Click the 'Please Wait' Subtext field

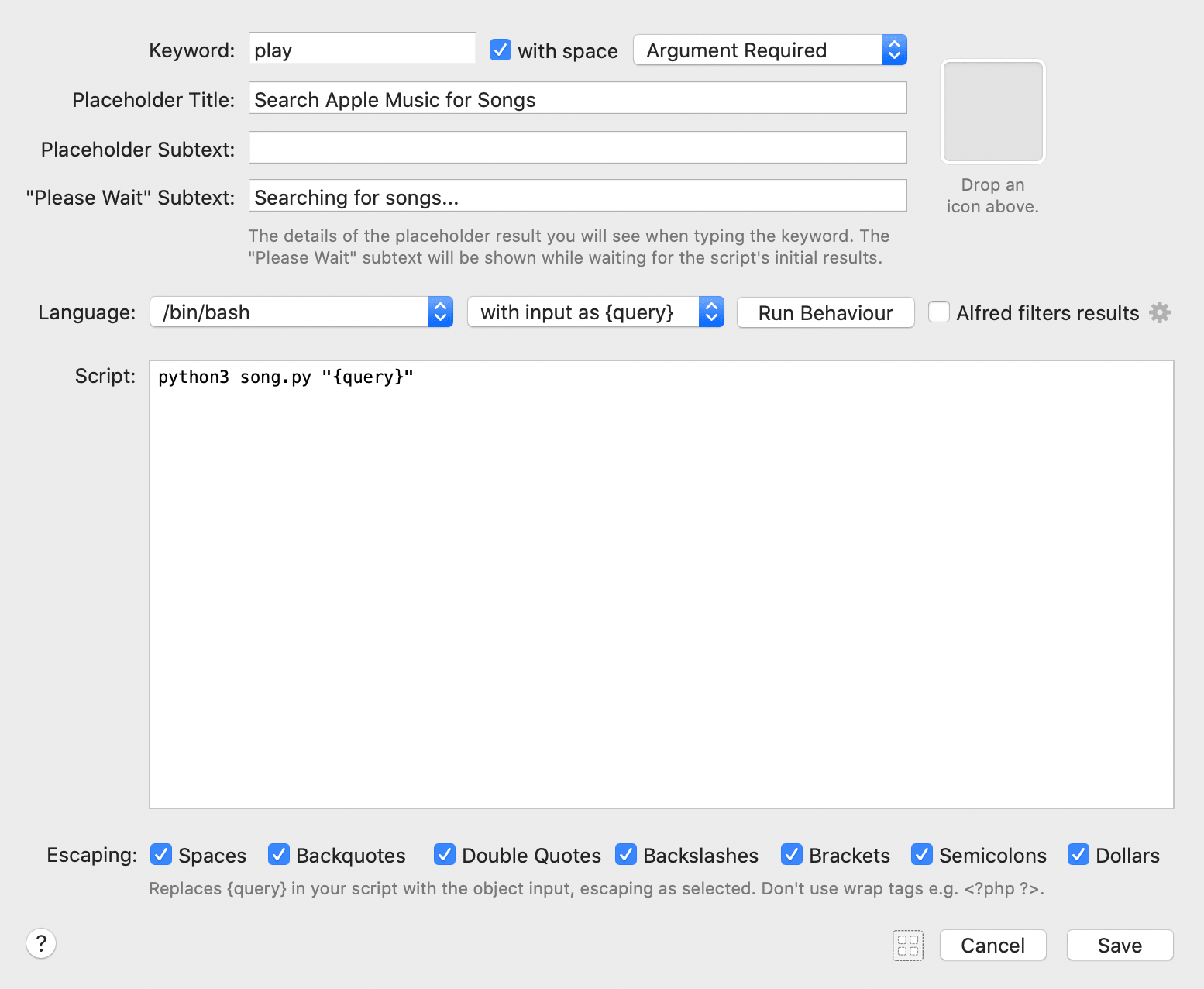tap(578, 196)
